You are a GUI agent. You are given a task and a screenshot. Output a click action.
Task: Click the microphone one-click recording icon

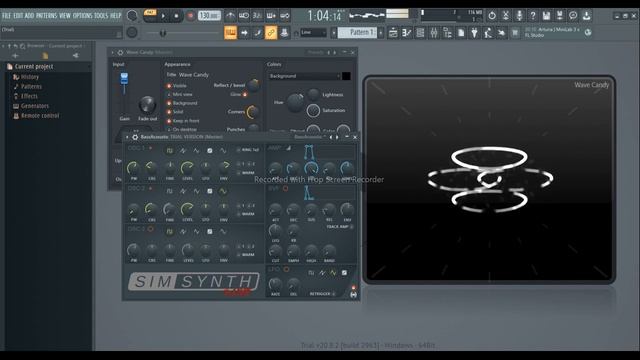click(x=519, y=16)
